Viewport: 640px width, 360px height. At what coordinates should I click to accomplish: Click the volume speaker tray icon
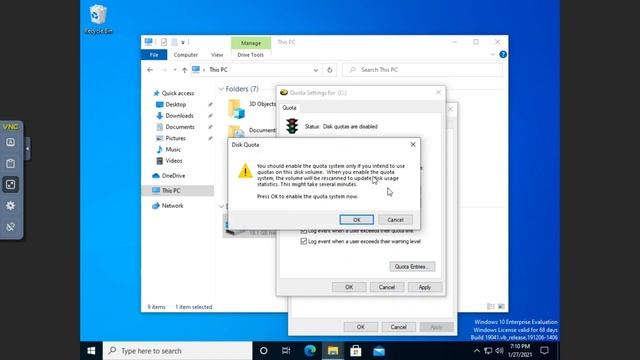tap(499, 351)
